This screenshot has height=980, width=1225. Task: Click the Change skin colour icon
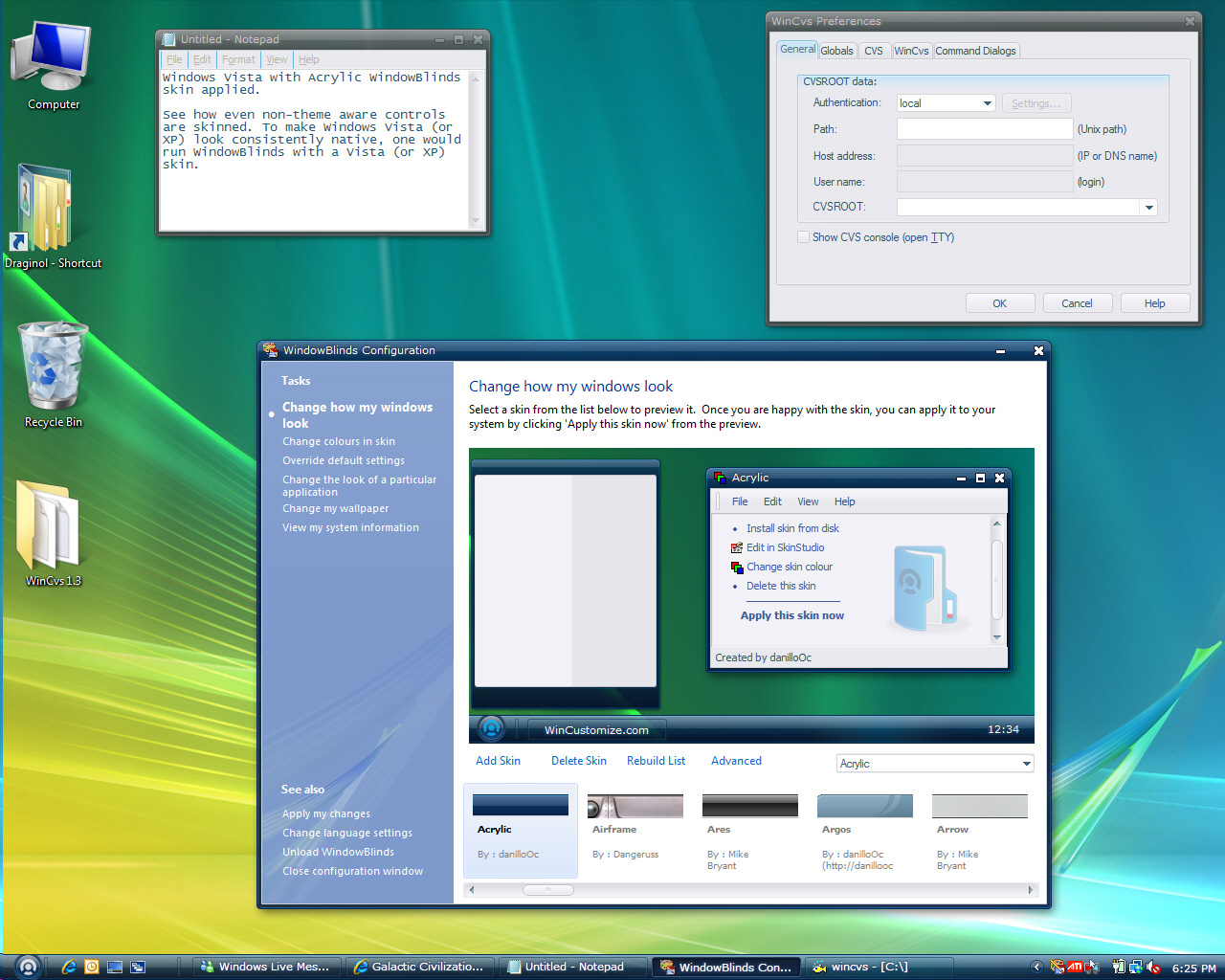[737, 567]
